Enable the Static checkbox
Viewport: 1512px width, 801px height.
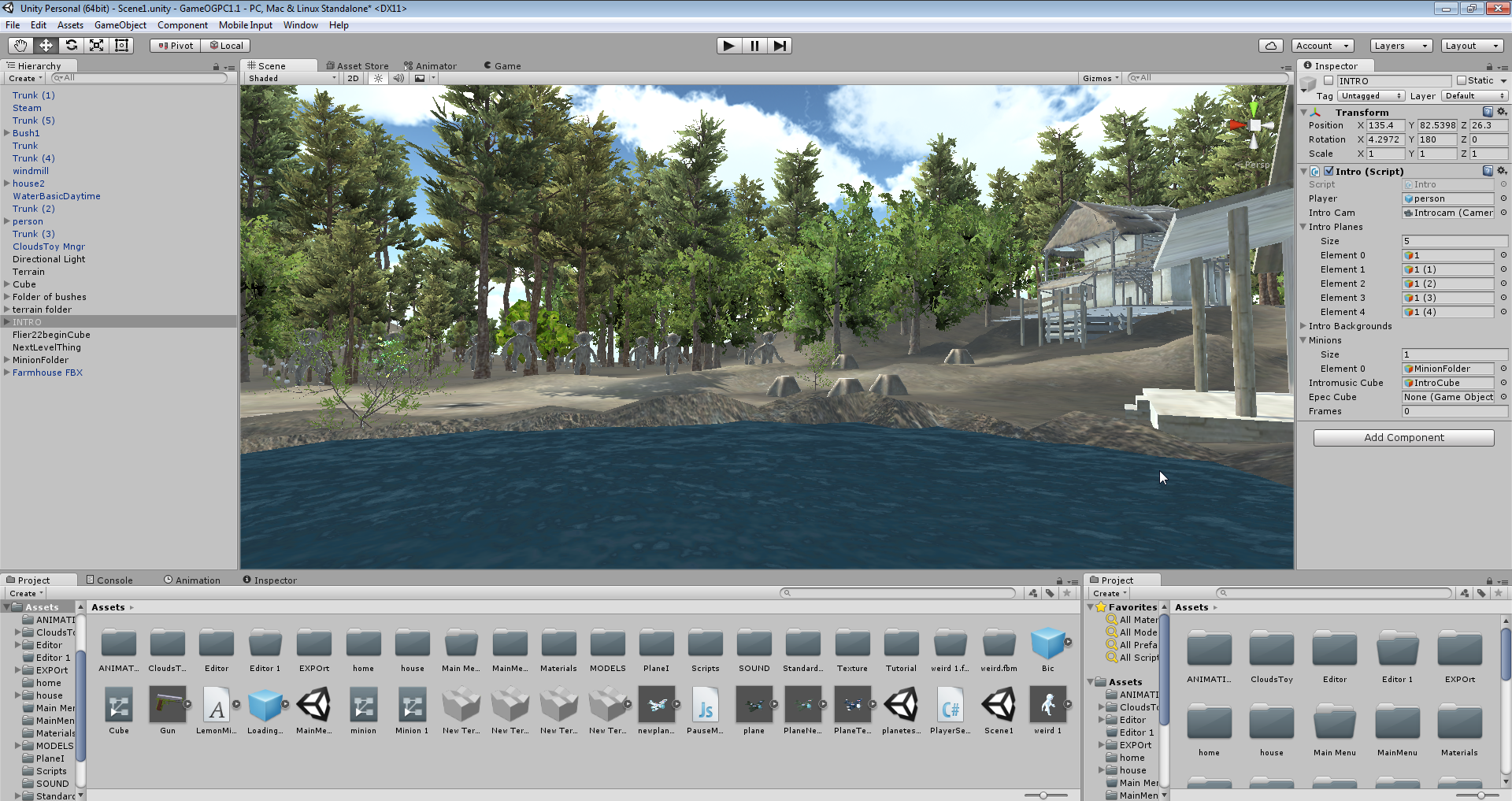tap(1462, 80)
